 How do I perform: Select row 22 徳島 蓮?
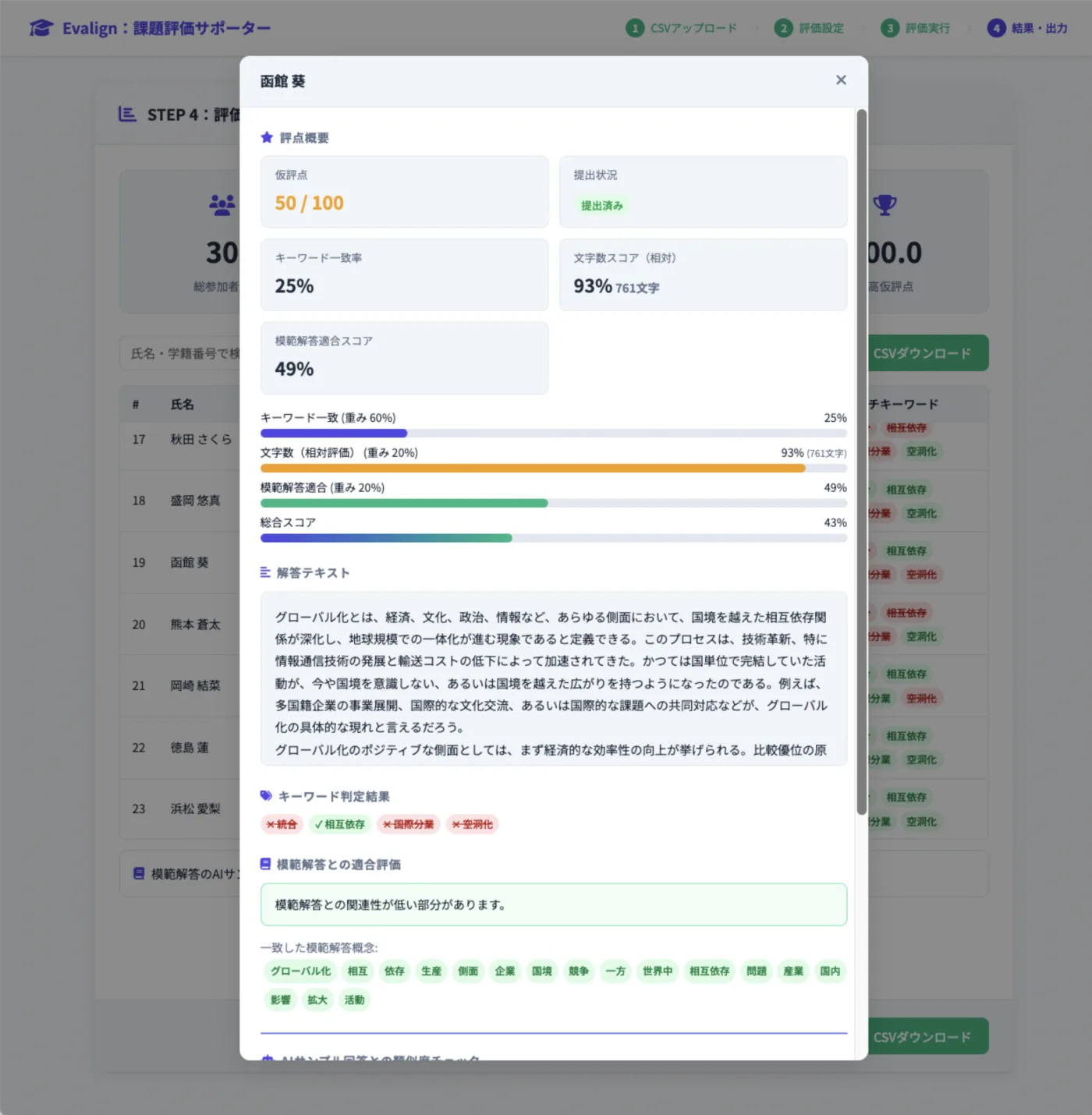179,747
